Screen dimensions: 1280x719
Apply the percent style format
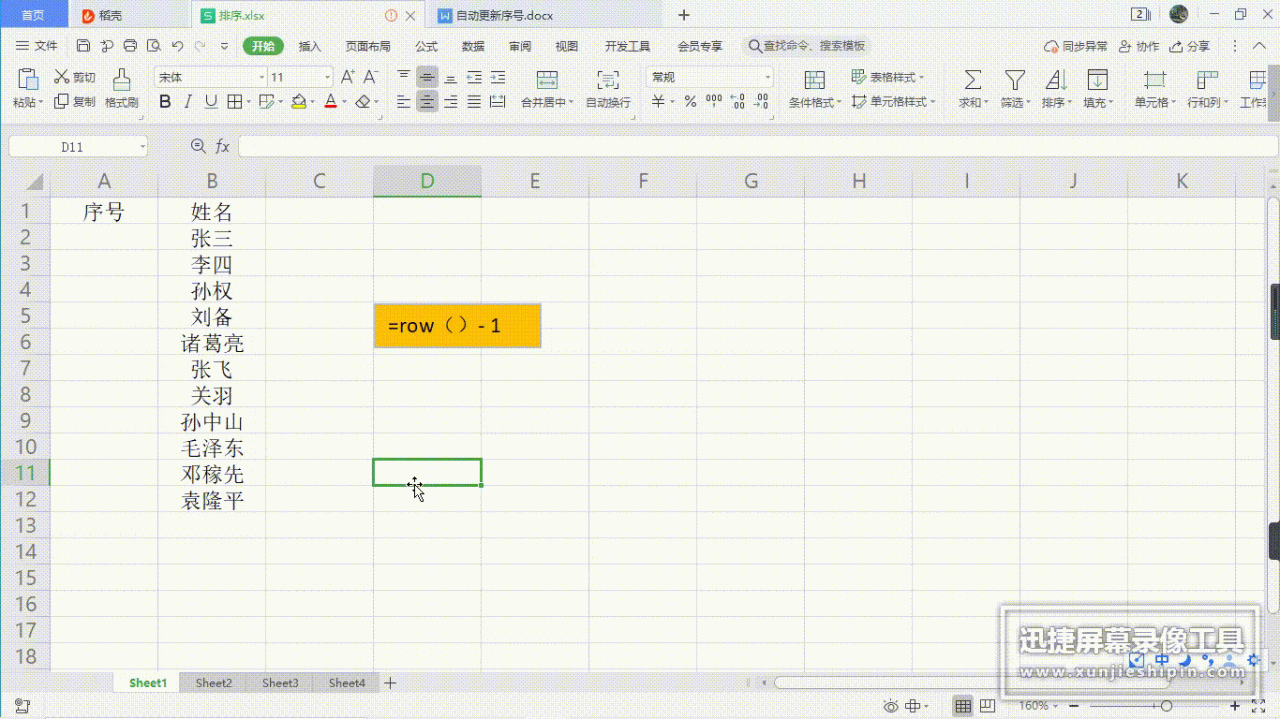point(690,102)
